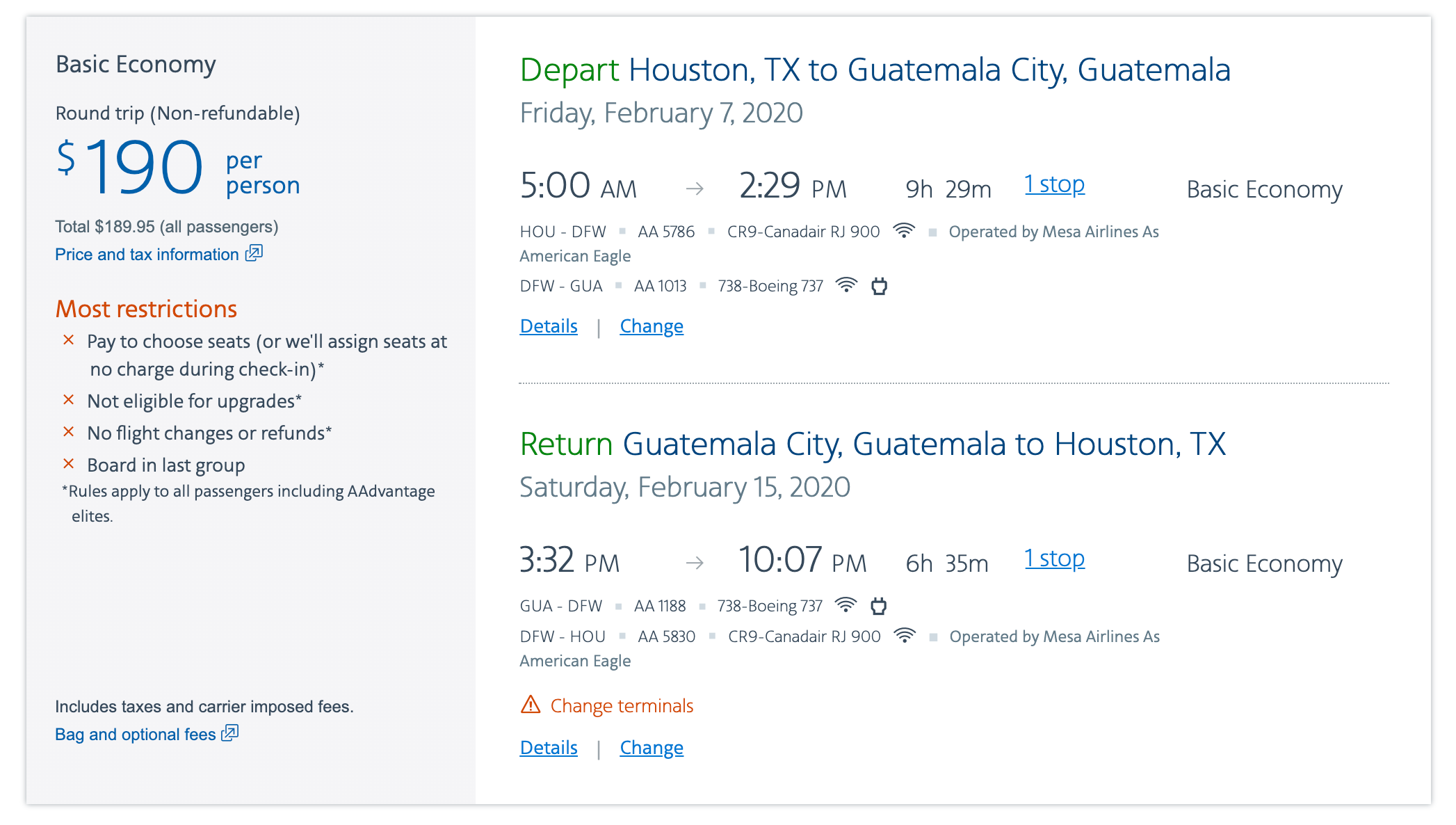Click power outlet icon on GUA - DFW flight
This screenshot has width=1456, height=825.
879,606
